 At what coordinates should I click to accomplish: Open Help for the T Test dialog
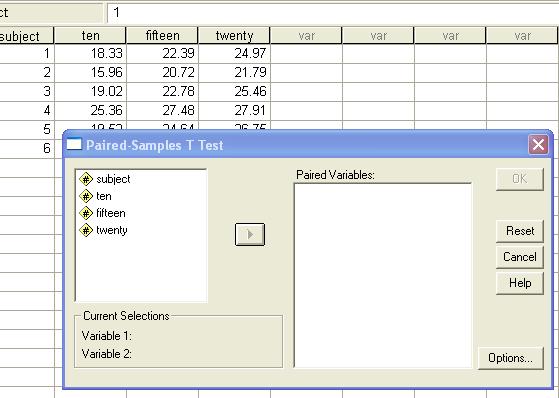(519, 283)
